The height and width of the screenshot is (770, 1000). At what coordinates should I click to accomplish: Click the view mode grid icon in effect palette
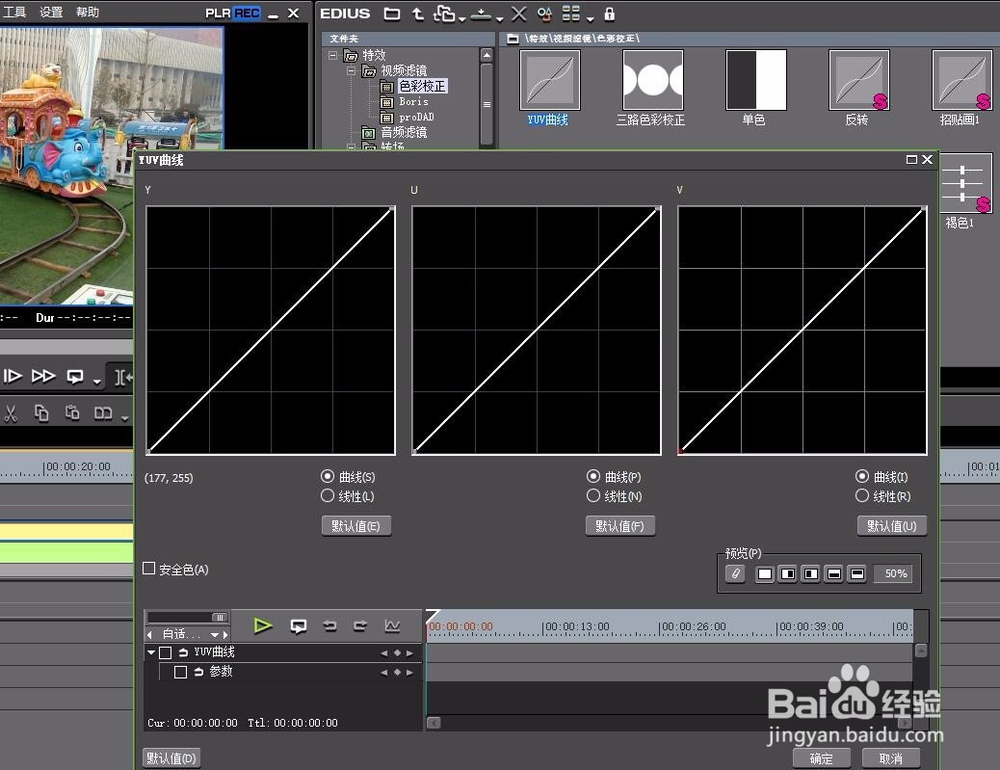coord(571,13)
